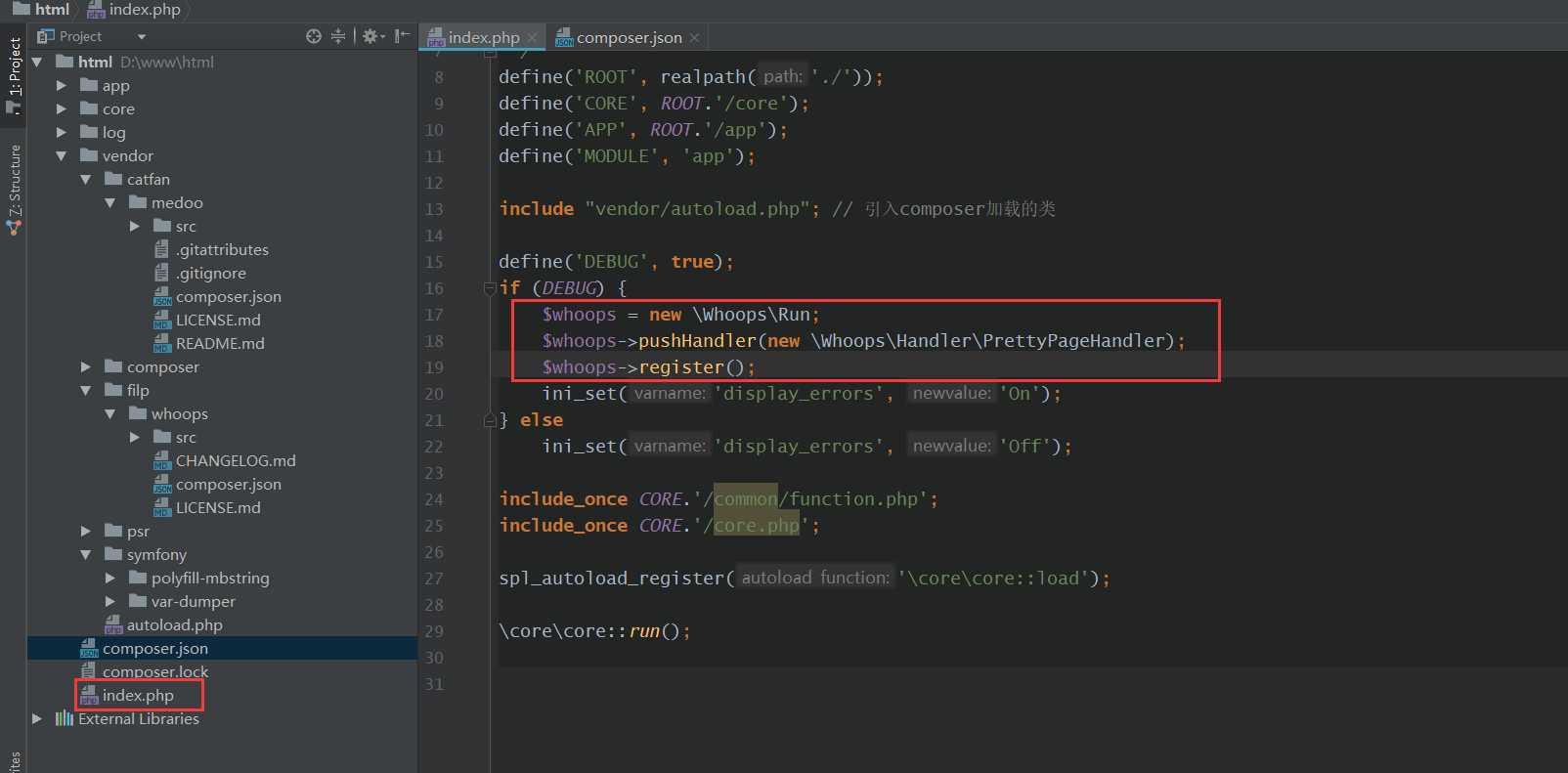The image size is (1568, 773).
Task: Collapse the html root folder
Action: pyautogui.click(x=37, y=62)
